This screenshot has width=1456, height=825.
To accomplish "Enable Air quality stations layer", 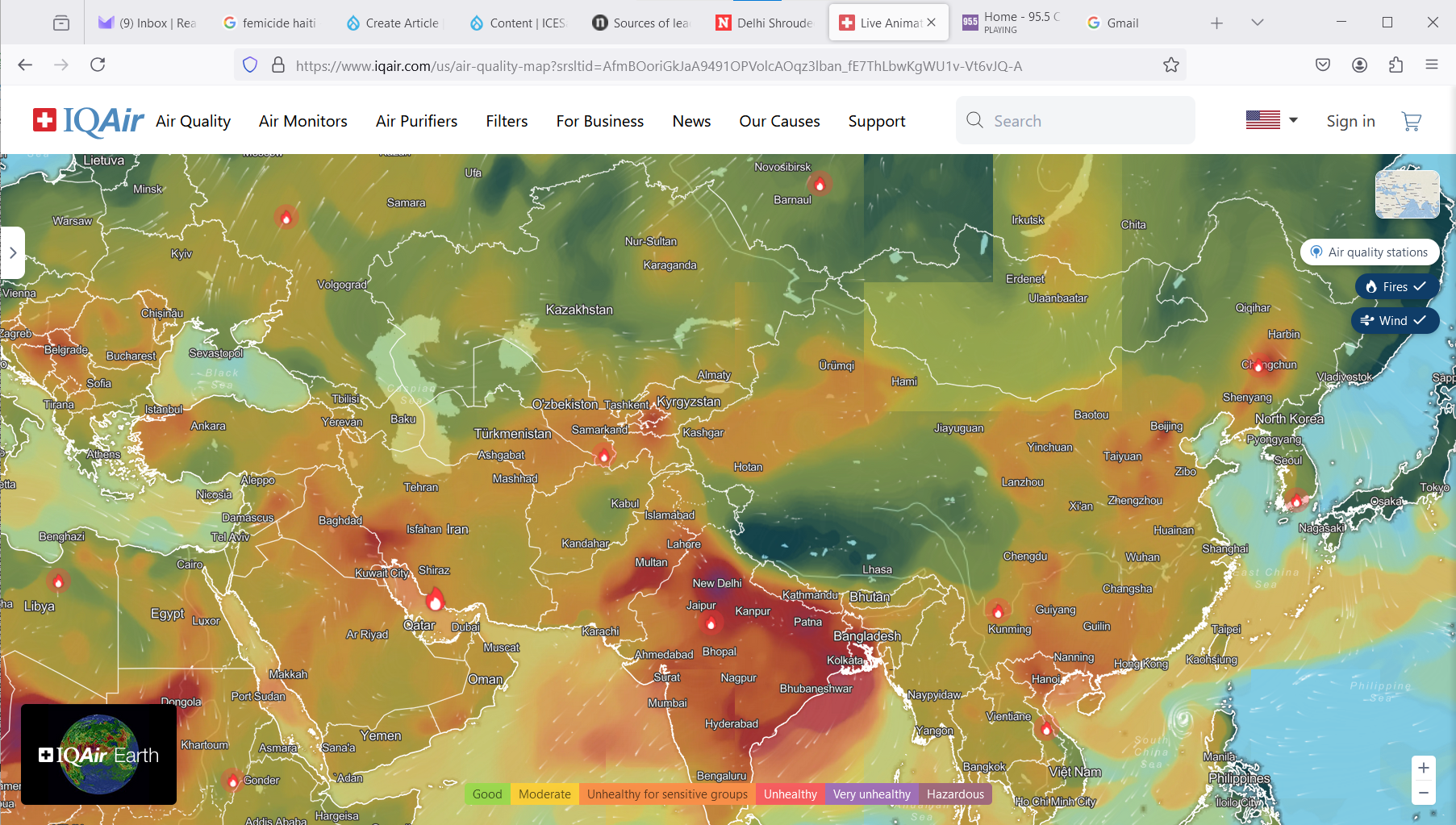I will coord(1369,252).
